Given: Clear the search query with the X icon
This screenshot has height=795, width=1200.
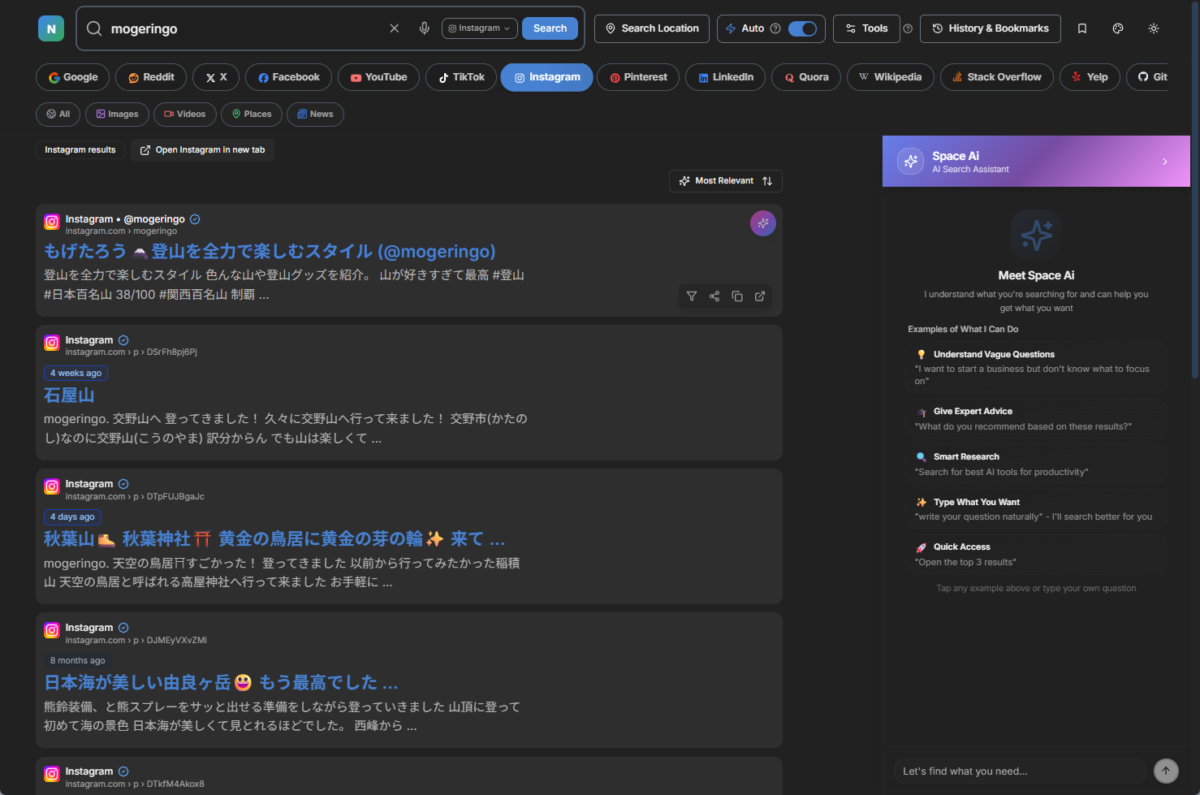Looking at the screenshot, I should click(x=394, y=28).
